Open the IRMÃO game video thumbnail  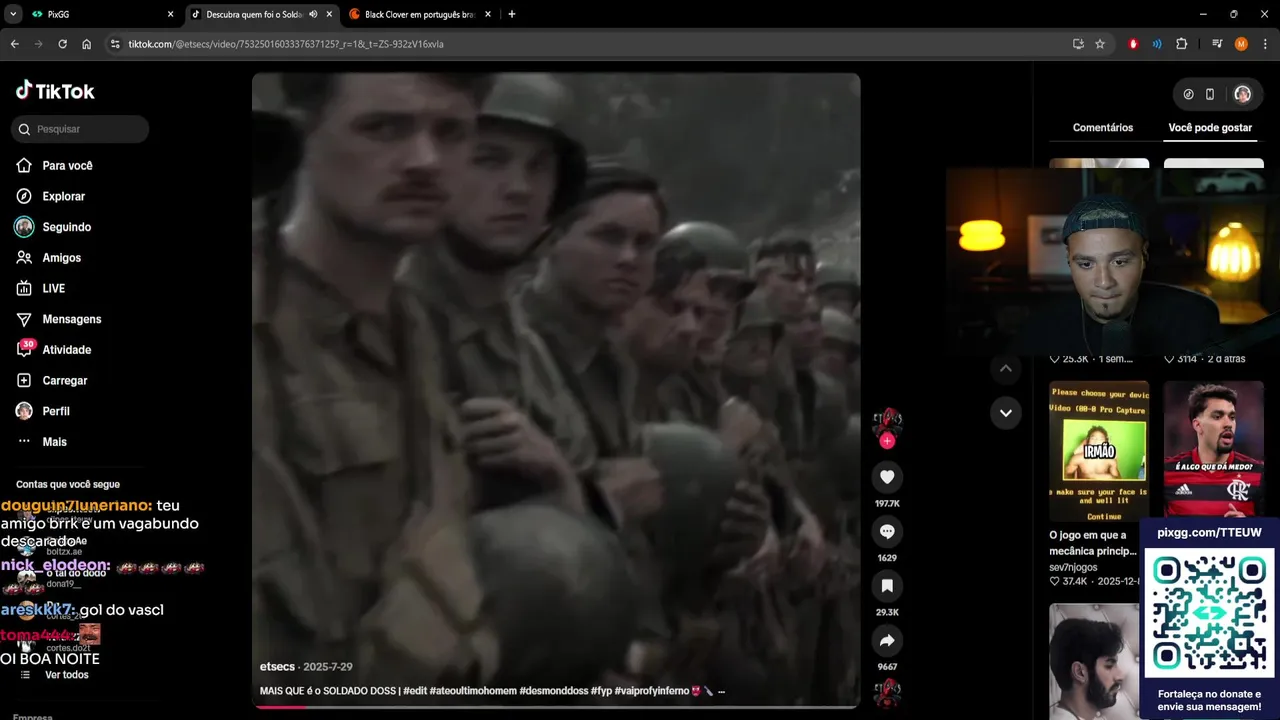coord(1099,451)
